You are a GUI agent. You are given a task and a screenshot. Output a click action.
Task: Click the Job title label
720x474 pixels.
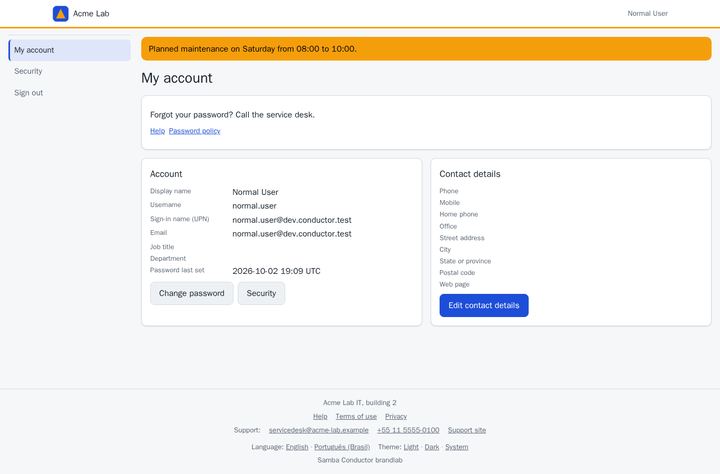click(162, 247)
